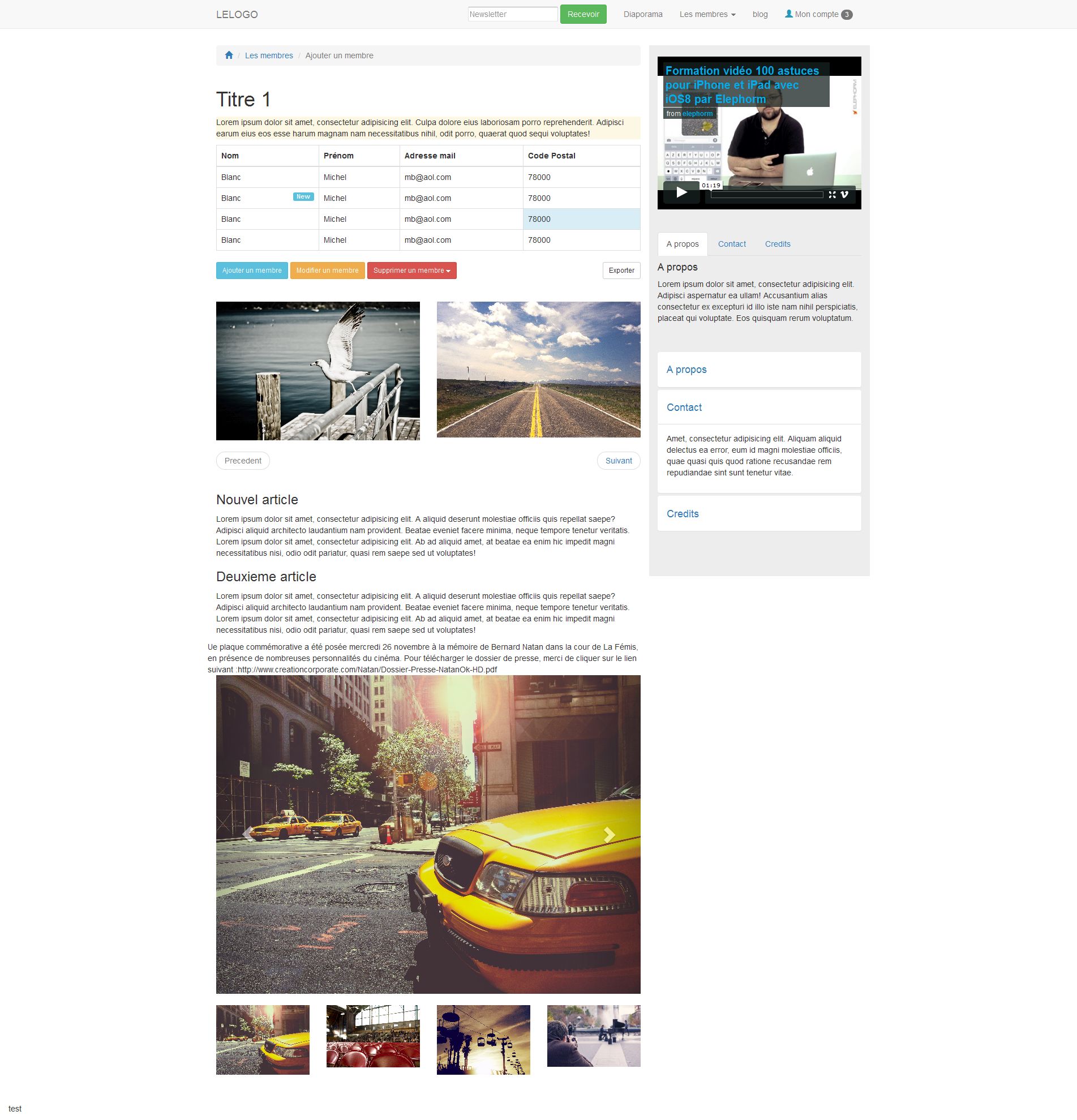Screen dimensions: 1077x1120
Task: Expand the Les membres navbar dropdown
Action: [707, 14]
